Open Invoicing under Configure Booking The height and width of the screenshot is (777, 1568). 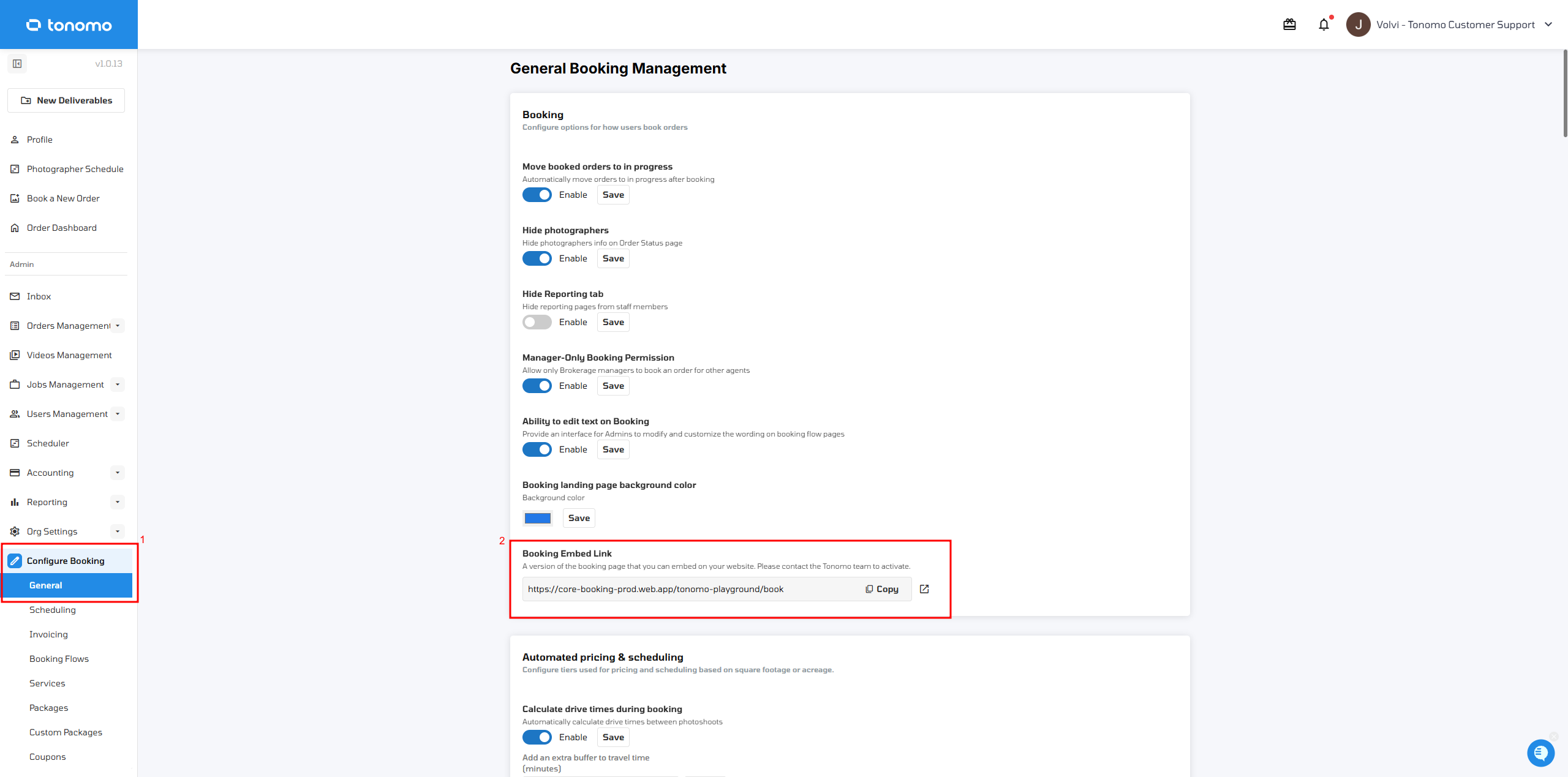(x=48, y=634)
